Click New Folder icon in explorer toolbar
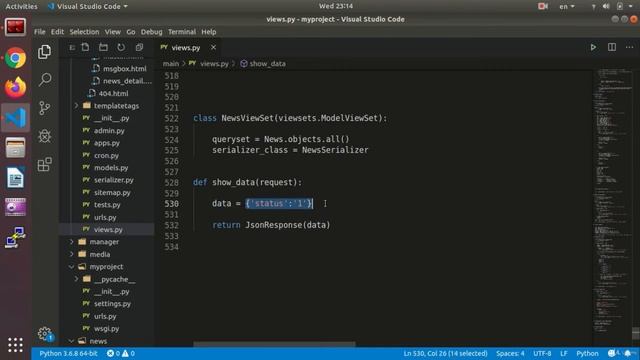The height and width of the screenshot is (360, 640). click(x=103, y=47)
